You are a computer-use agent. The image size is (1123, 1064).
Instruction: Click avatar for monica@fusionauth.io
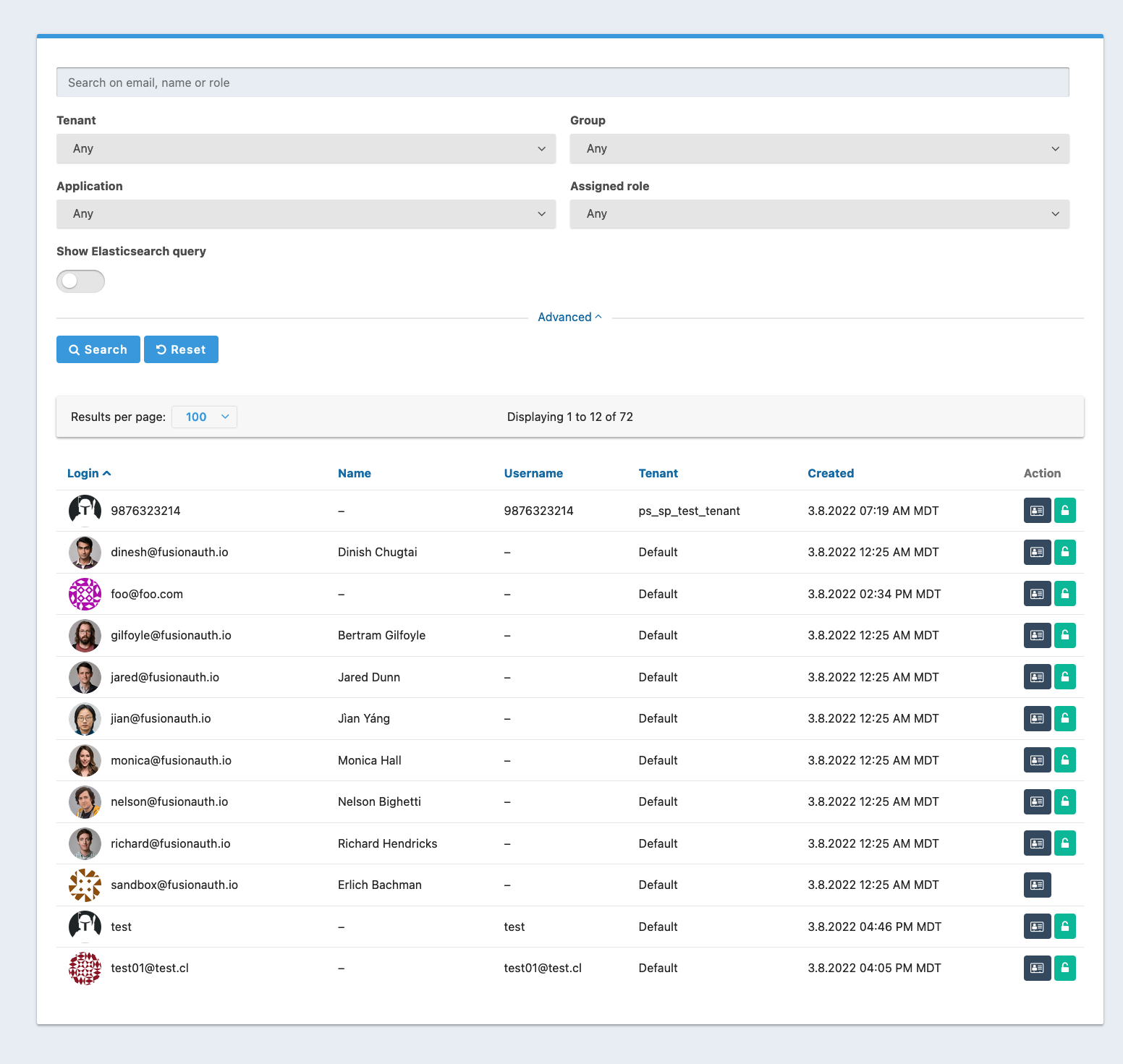click(x=85, y=760)
